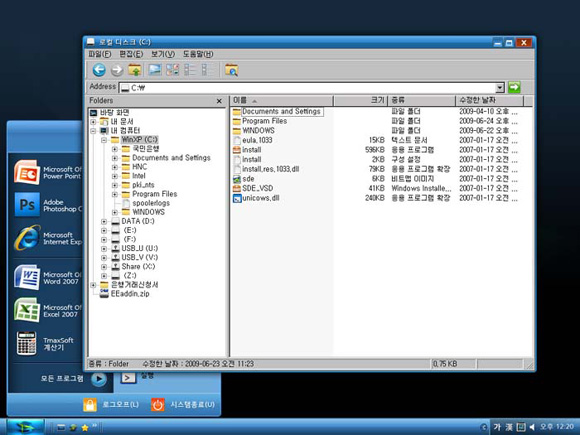Open the 파일(F) menu
The width and height of the screenshot is (580, 435).
point(100,54)
